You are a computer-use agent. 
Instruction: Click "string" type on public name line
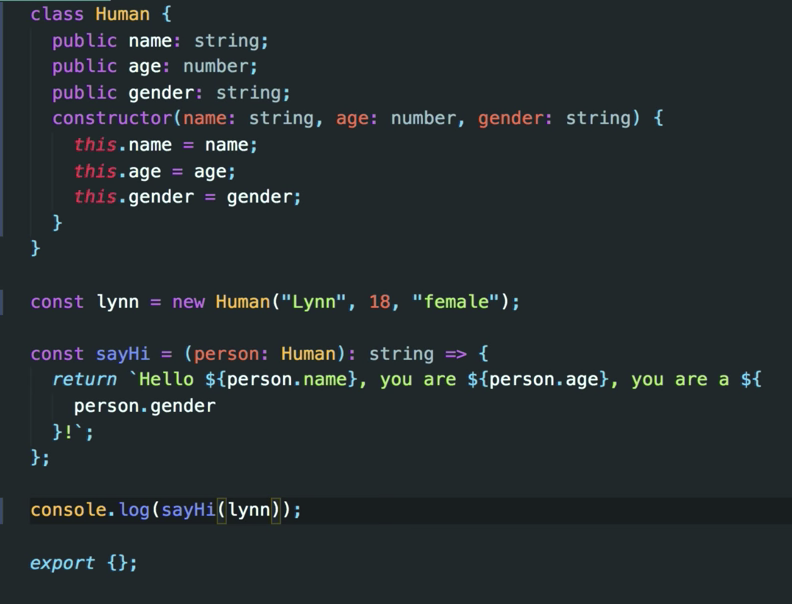[227, 41]
